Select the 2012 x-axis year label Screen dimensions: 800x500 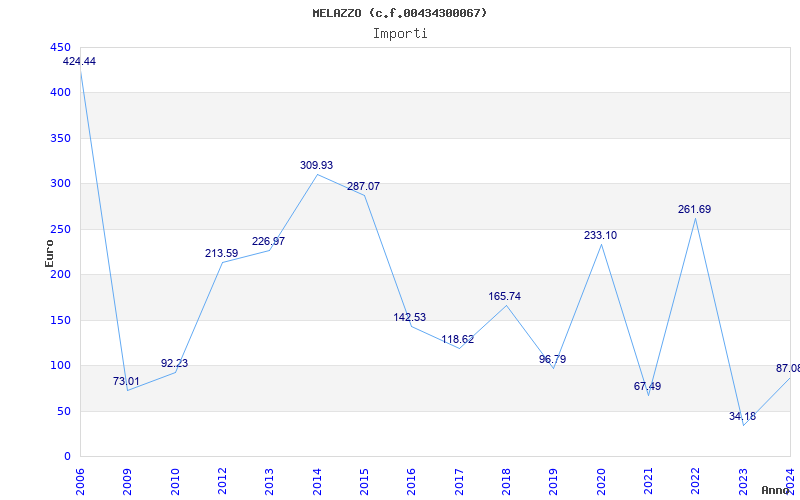(x=222, y=481)
